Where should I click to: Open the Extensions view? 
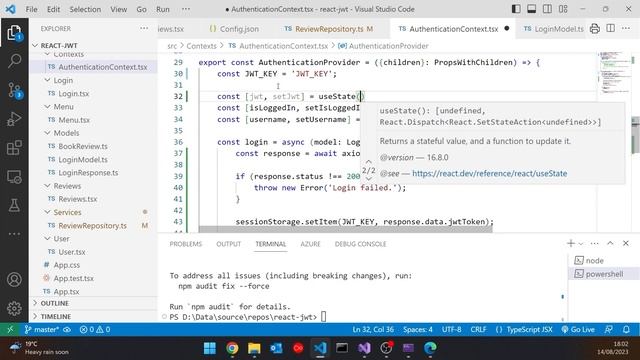click(x=14, y=148)
